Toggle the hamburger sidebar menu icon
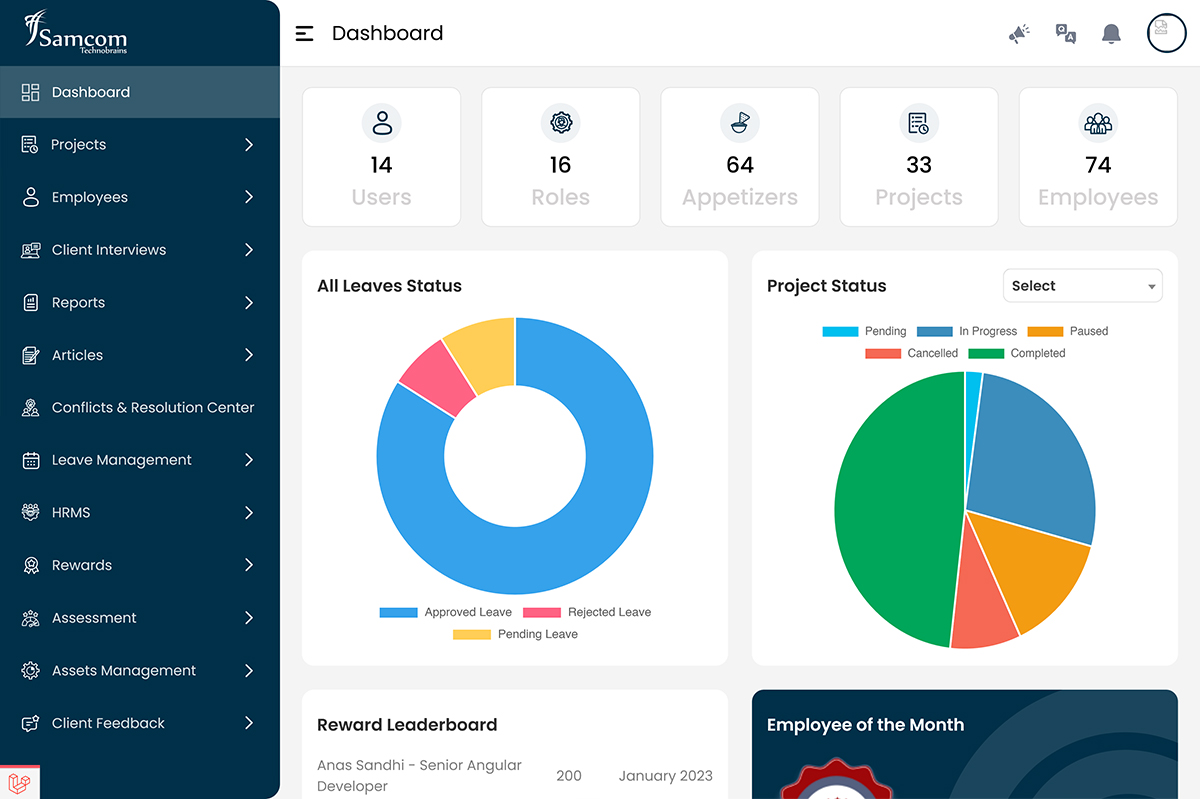 305,34
